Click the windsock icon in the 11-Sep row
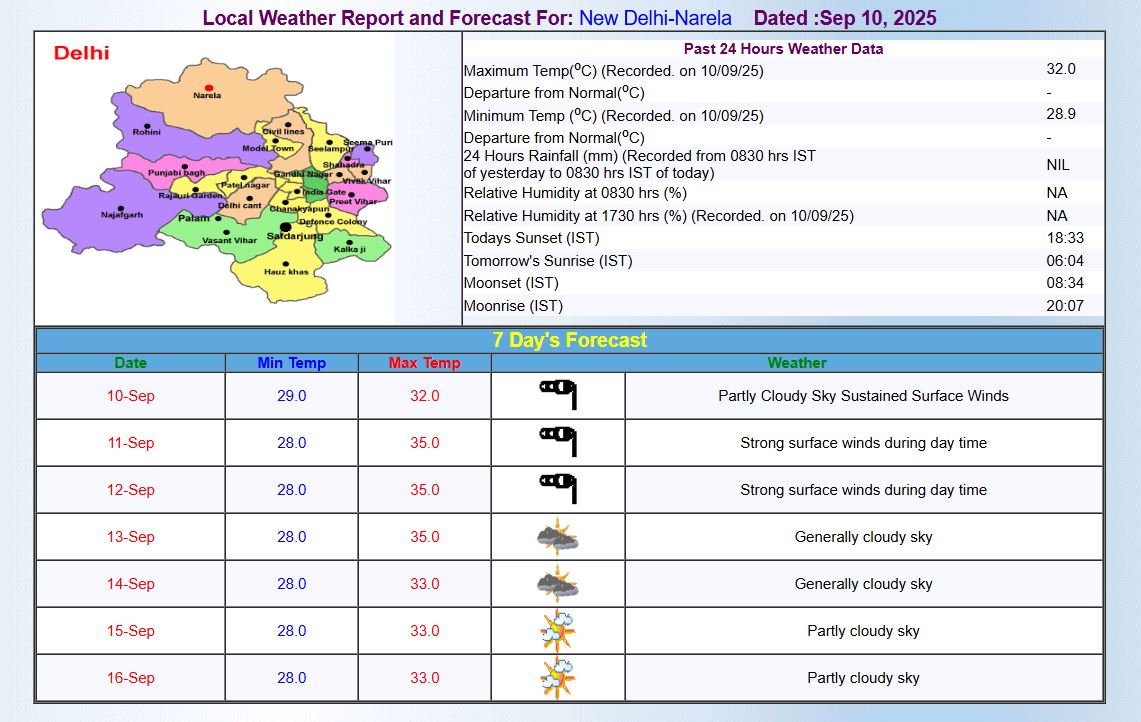The height and width of the screenshot is (722, 1141). [558, 442]
